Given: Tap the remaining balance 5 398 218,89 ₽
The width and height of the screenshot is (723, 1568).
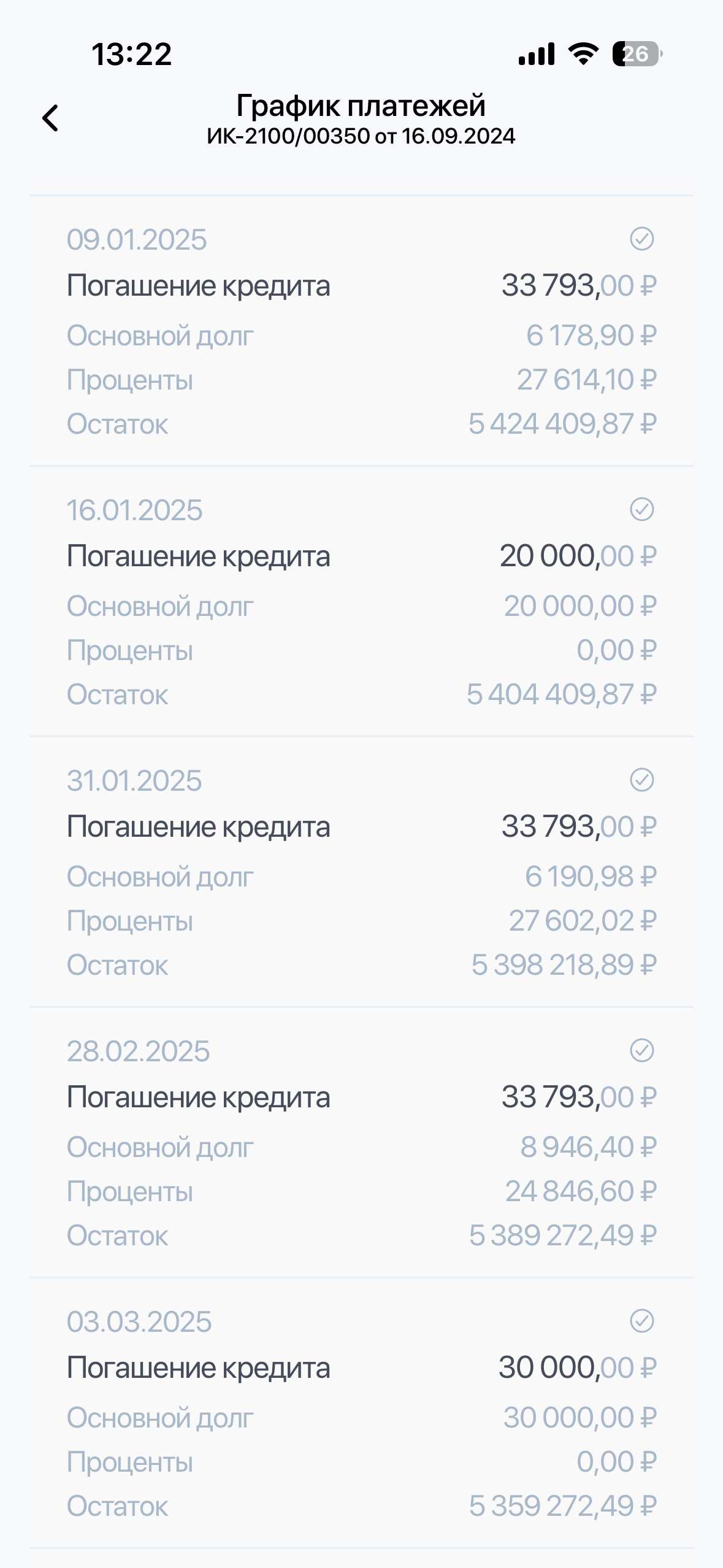Looking at the screenshot, I should 564,965.
